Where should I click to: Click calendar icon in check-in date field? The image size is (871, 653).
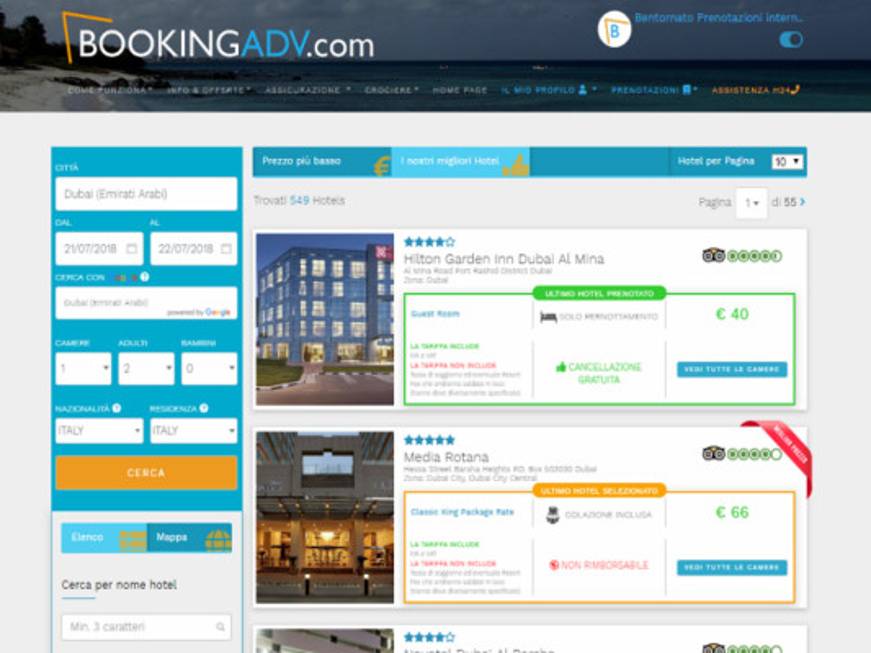click(x=132, y=248)
